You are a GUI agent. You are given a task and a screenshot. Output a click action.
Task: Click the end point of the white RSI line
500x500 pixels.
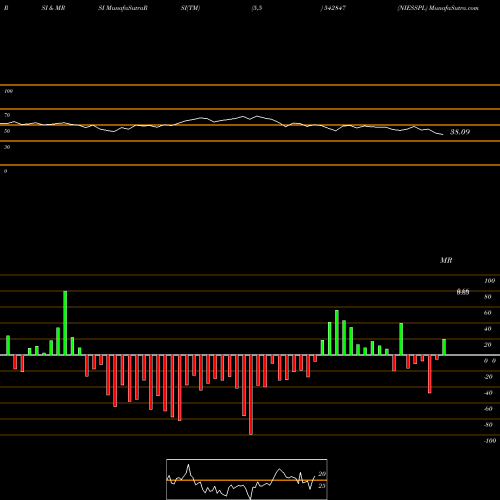pos(443,135)
